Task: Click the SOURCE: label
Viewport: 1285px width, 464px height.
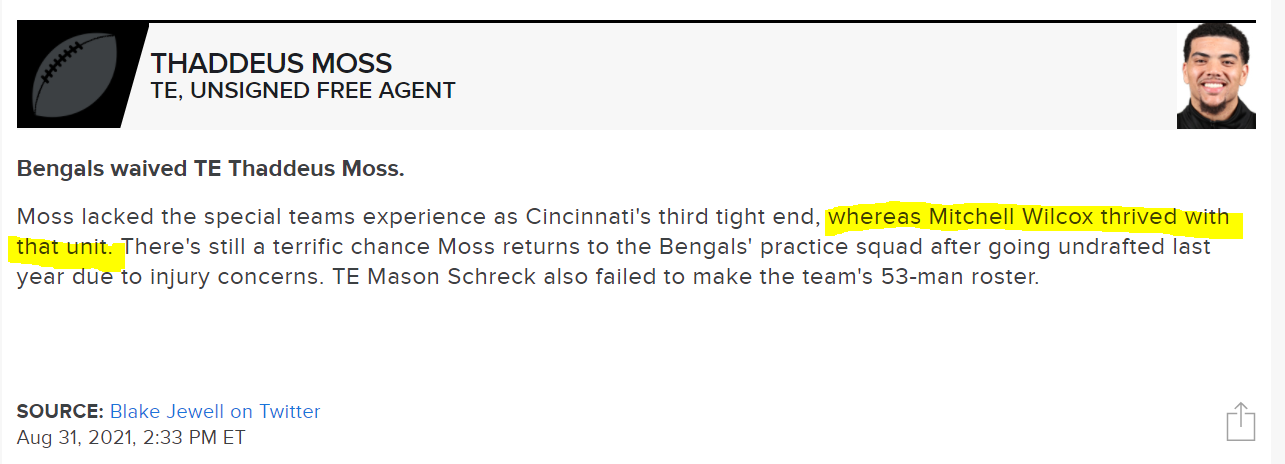Action: [60, 411]
